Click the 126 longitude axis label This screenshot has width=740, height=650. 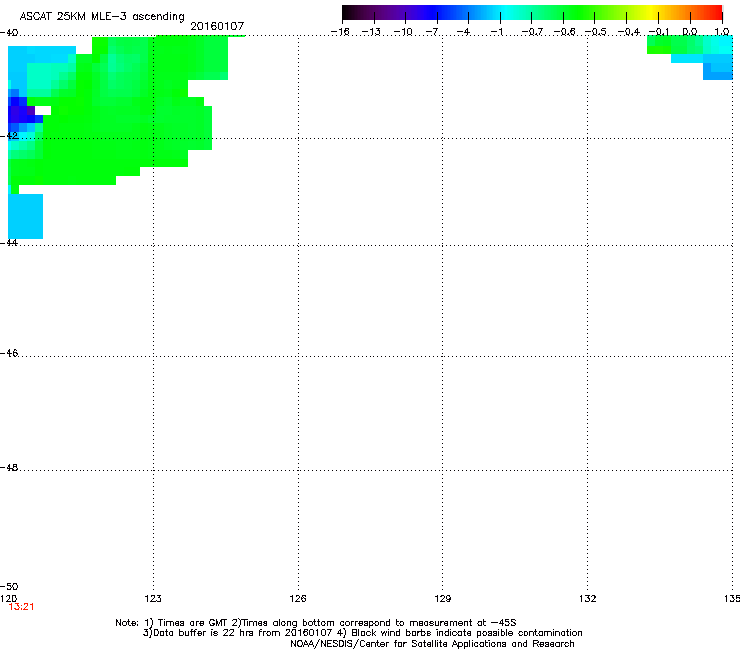pyautogui.click(x=298, y=599)
